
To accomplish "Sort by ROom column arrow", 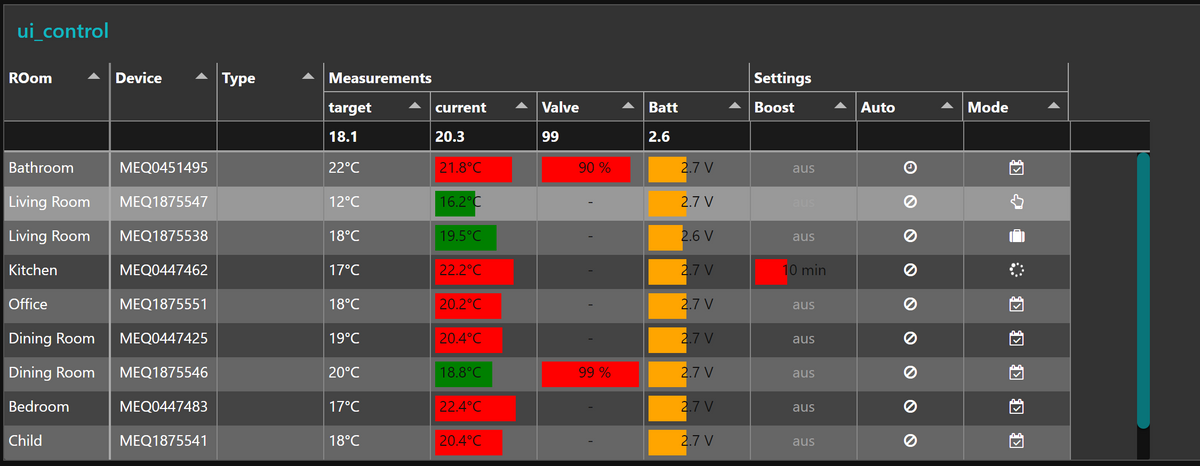I will (93, 77).
